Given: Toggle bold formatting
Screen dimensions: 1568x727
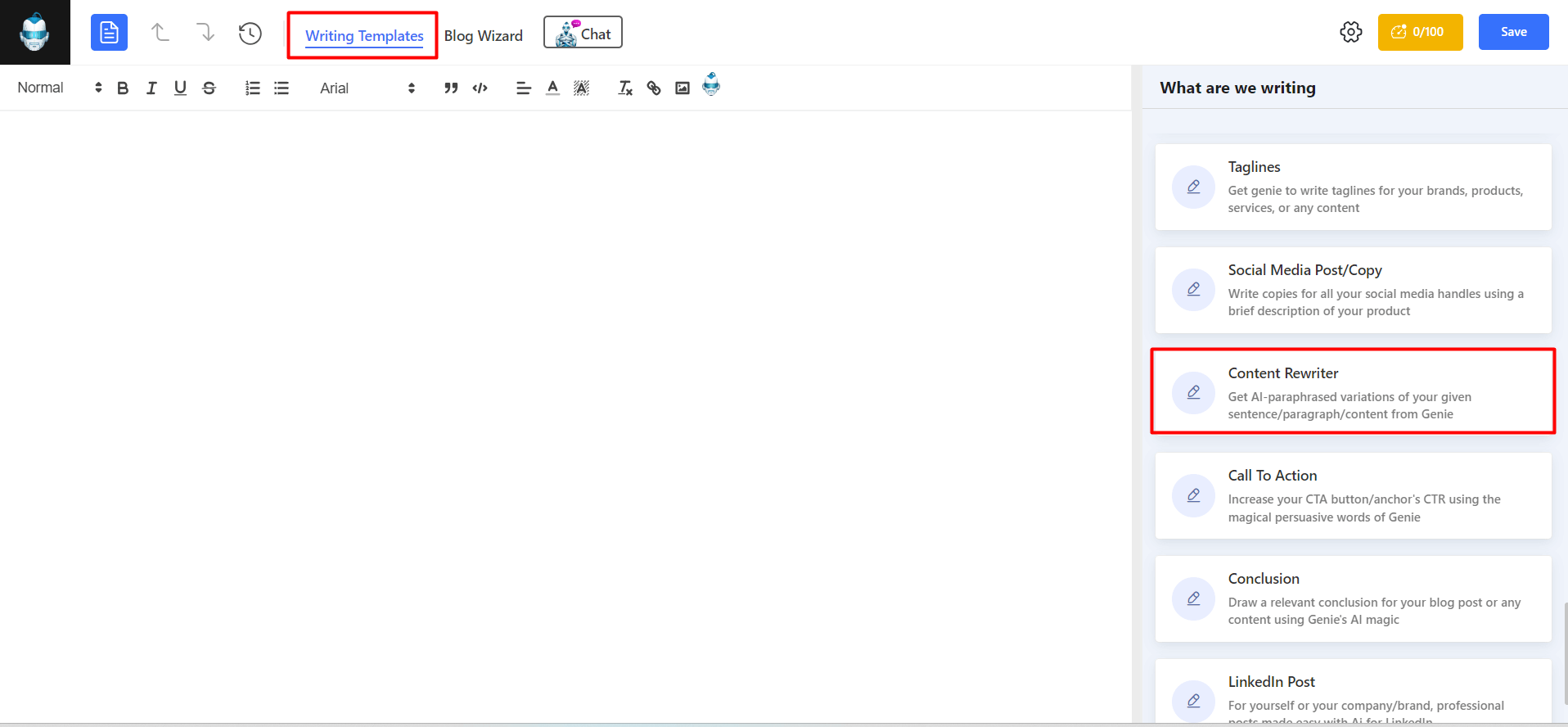Looking at the screenshot, I should click(x=123, y=88).
